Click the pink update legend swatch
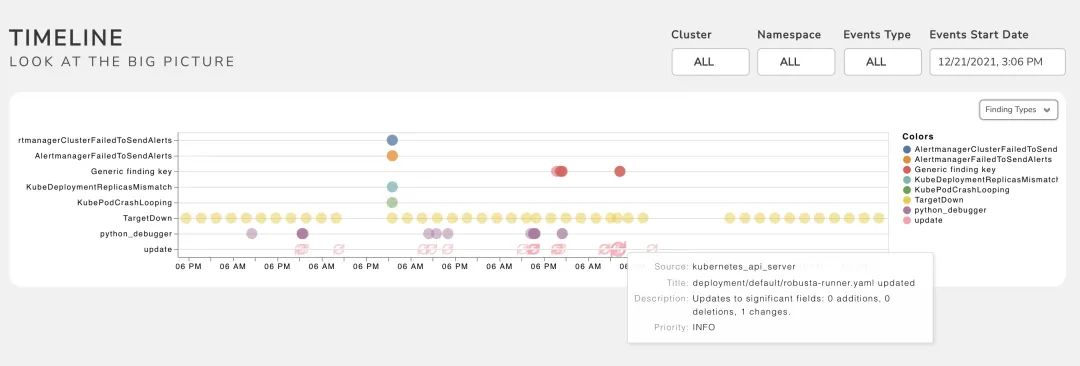This screenshot has height=366, width=1080. [x=906, y=220]
